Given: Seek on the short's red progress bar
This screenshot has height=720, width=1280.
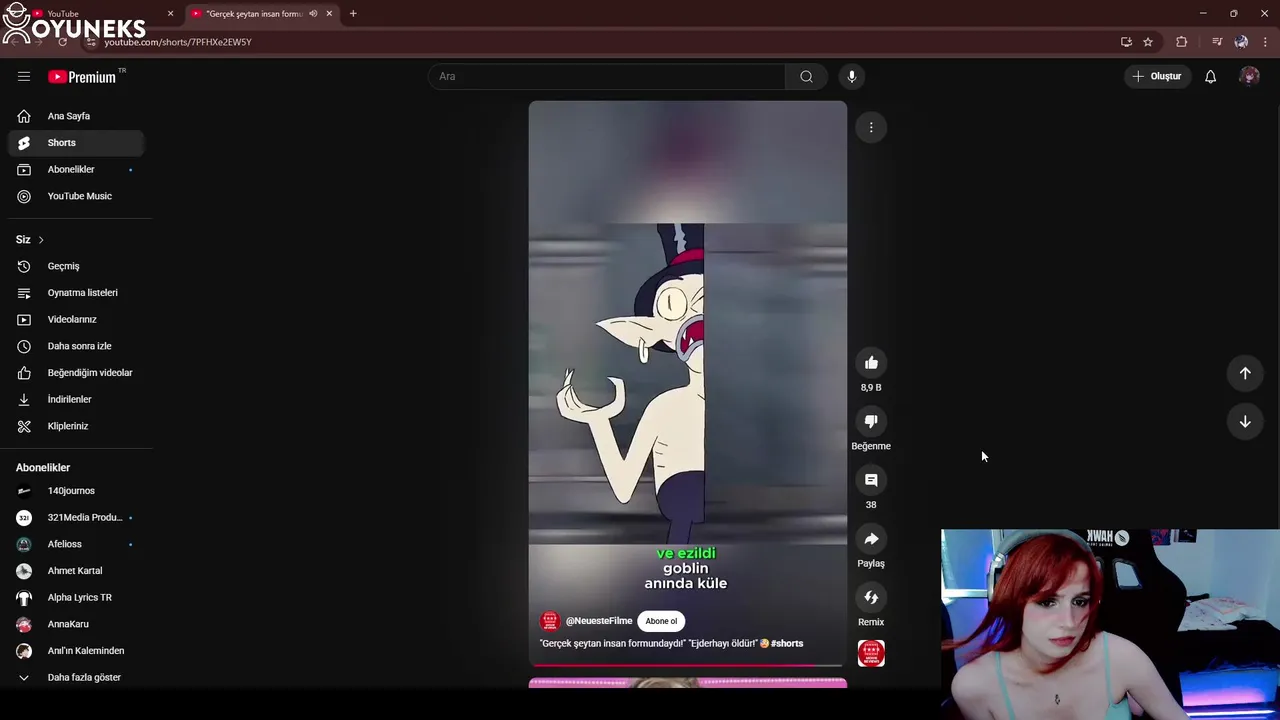Looking at the screenshot, I should tap(688, 665).
